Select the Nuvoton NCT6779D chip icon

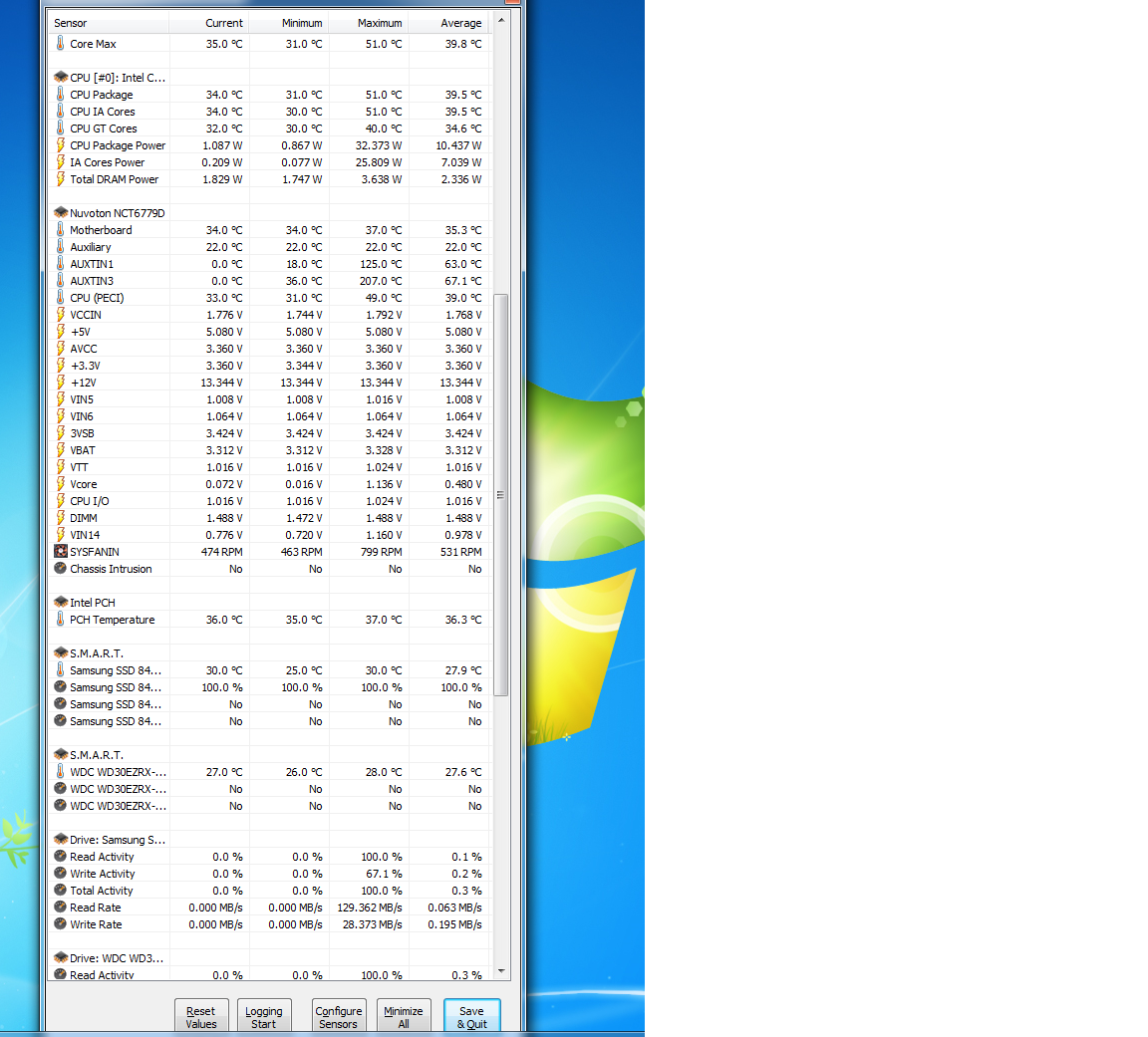pos(61,212)
